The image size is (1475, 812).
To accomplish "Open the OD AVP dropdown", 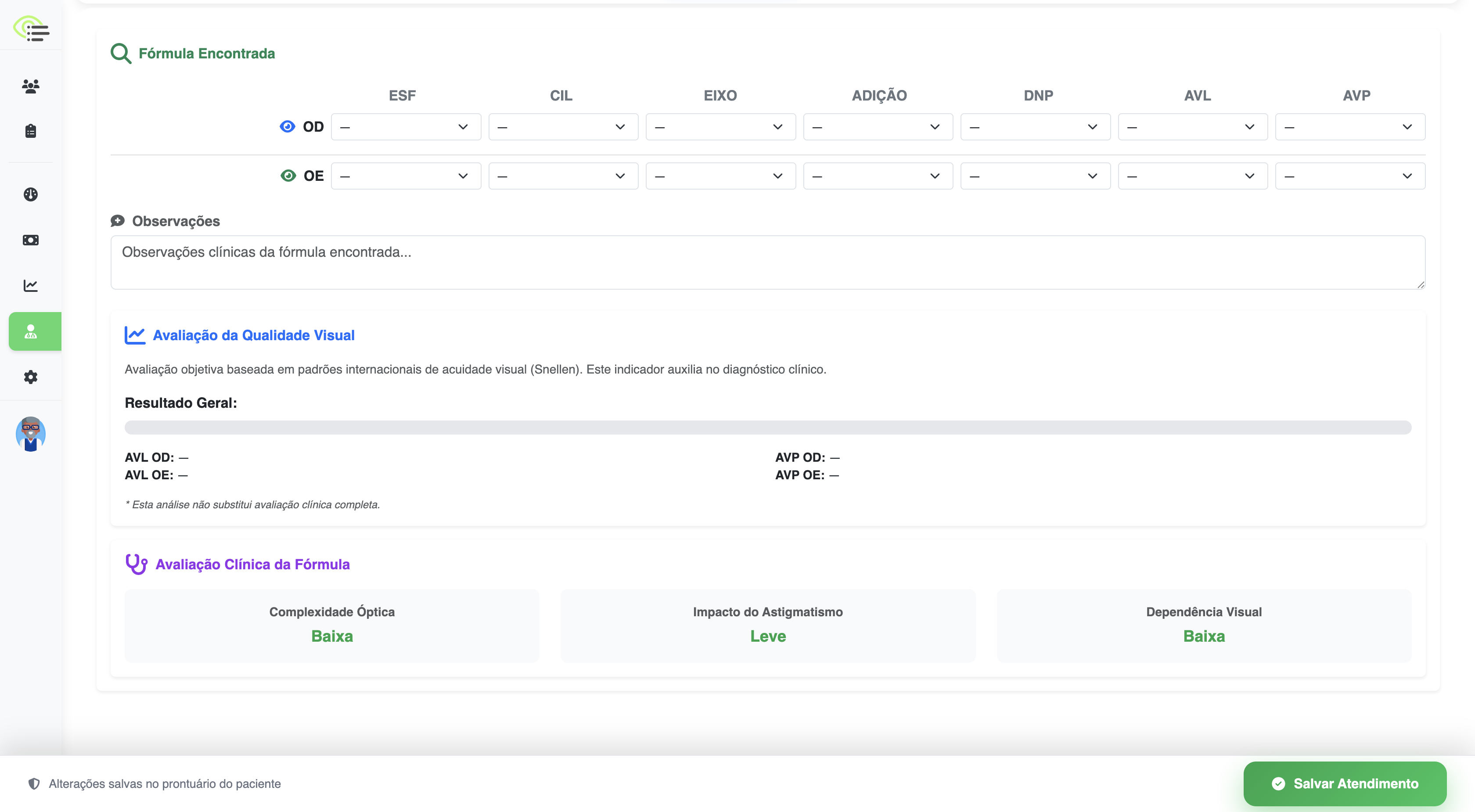I will [1349, 126].
